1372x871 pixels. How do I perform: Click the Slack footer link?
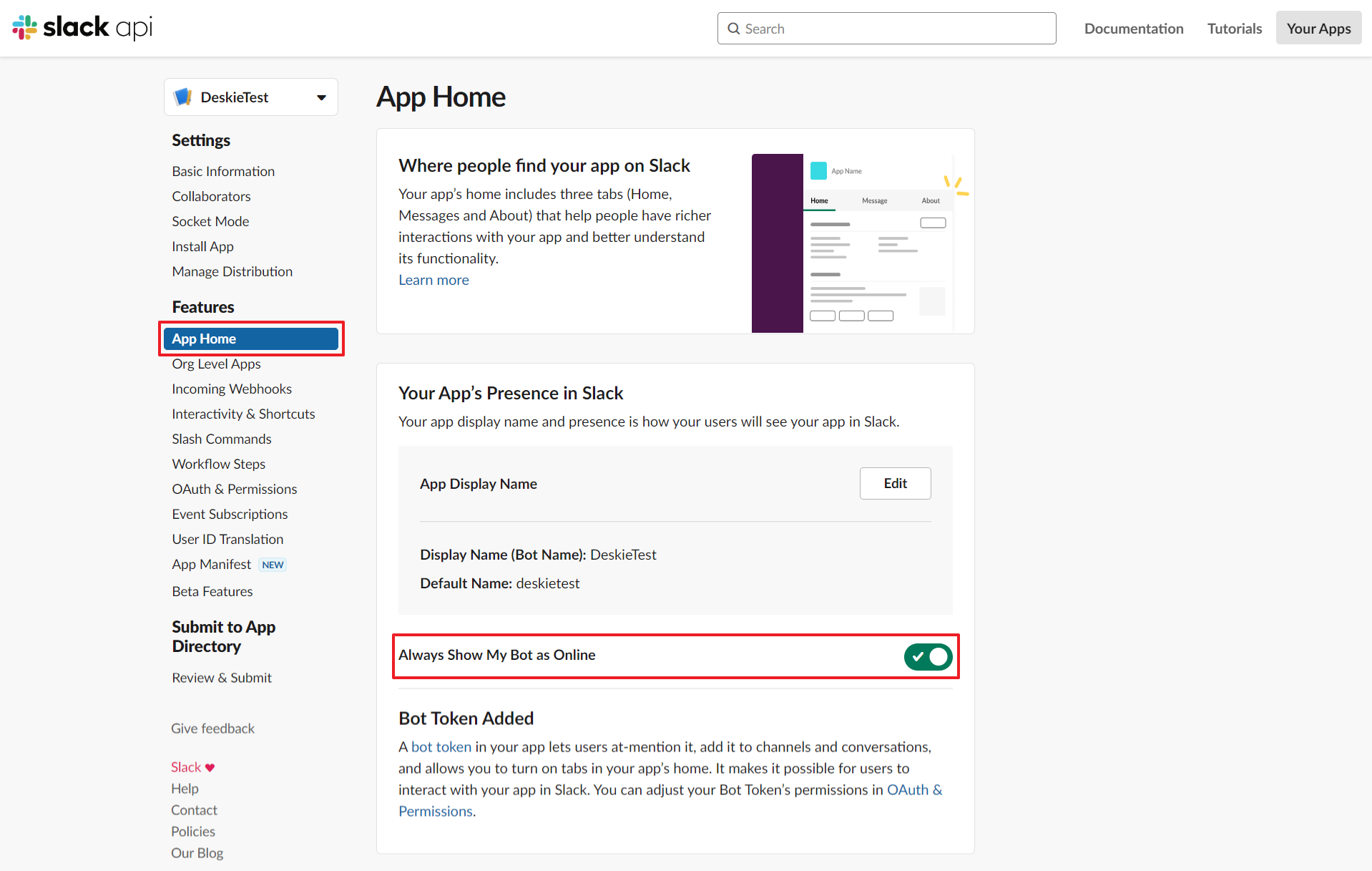(x=186, y=767)
